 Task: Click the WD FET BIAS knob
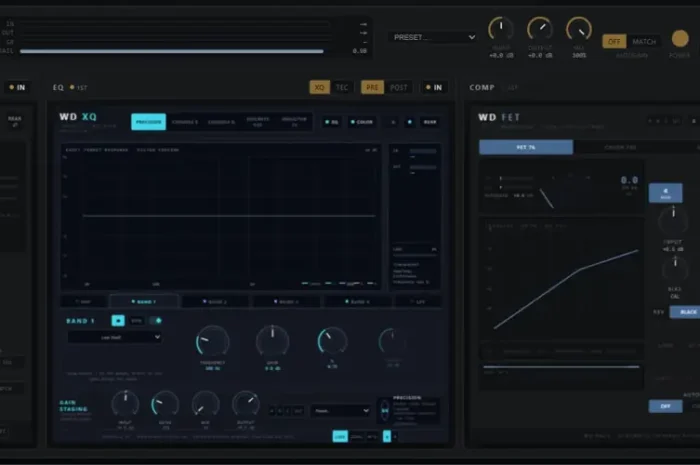tap(675, 269)
